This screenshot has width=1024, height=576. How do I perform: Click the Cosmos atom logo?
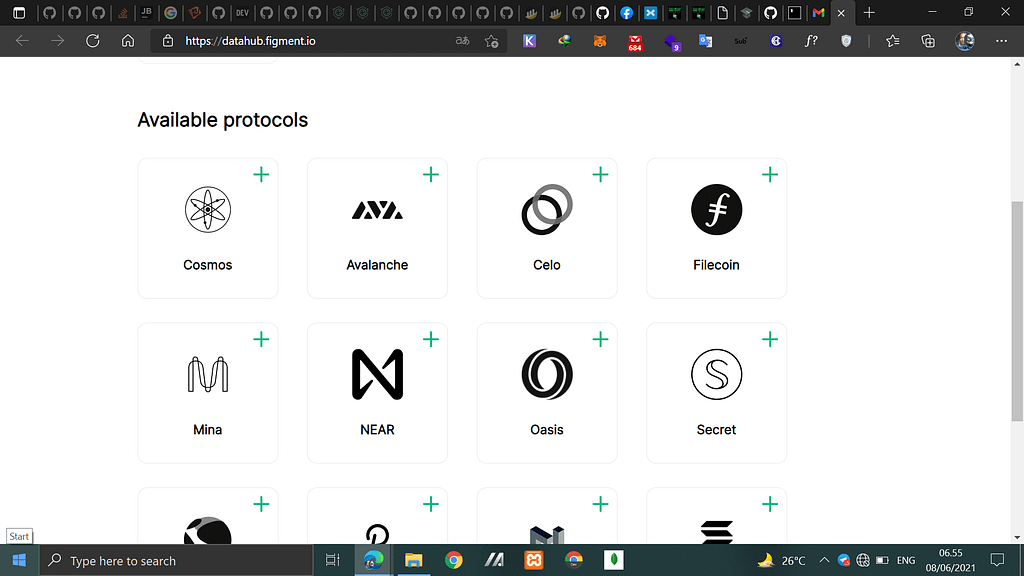click(x=208, y=210)
